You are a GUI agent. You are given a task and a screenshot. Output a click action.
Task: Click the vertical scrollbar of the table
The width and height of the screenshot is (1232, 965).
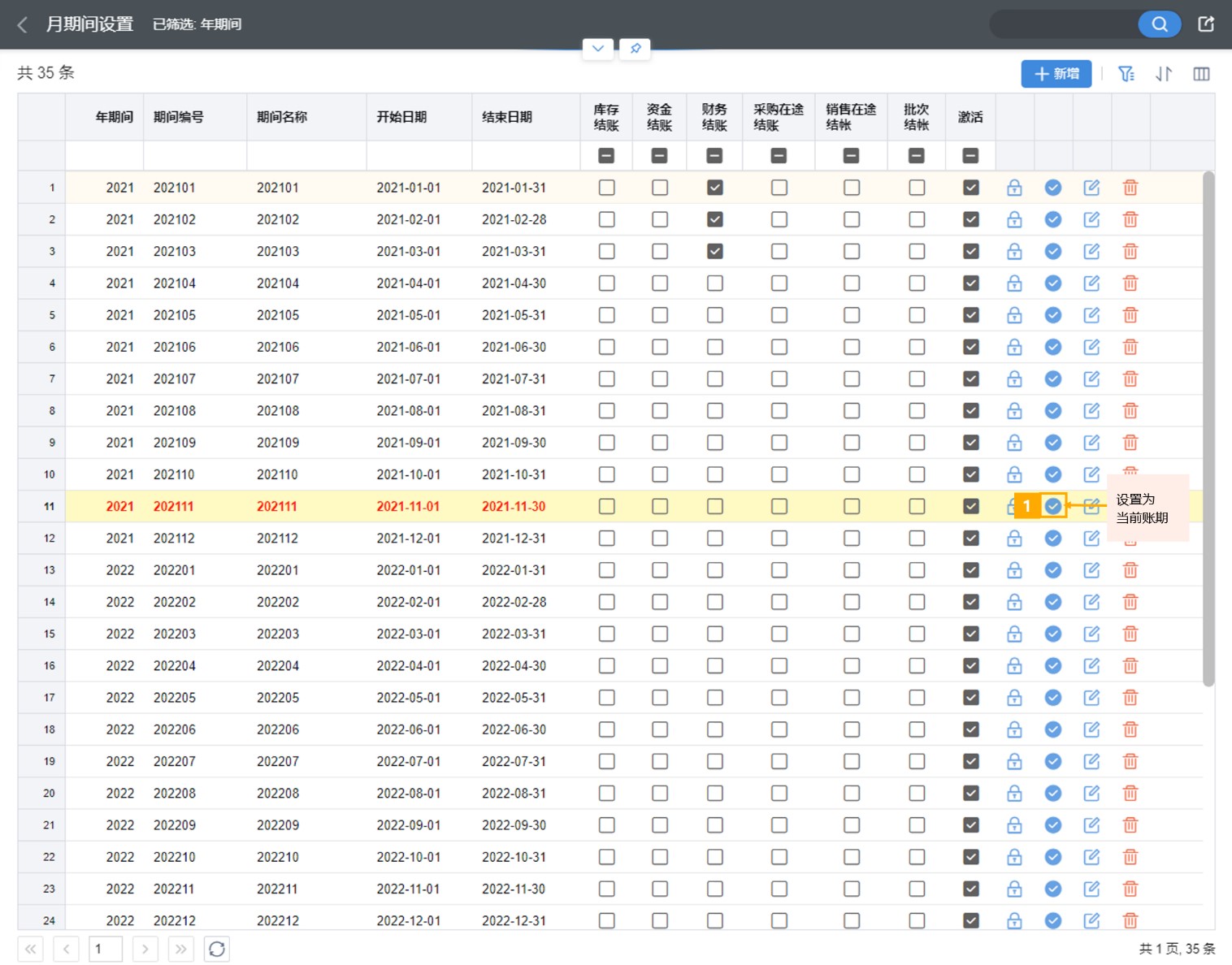(x=1208, y=429)
